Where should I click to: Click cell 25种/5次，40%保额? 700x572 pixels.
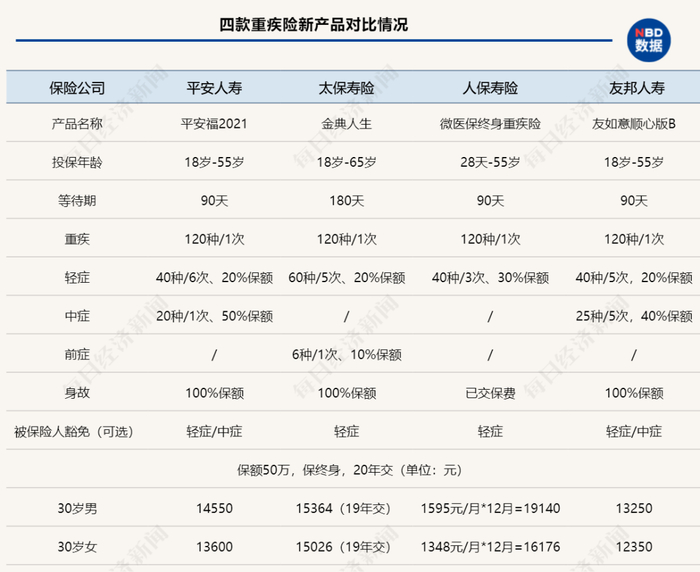(x=633, y=316)
